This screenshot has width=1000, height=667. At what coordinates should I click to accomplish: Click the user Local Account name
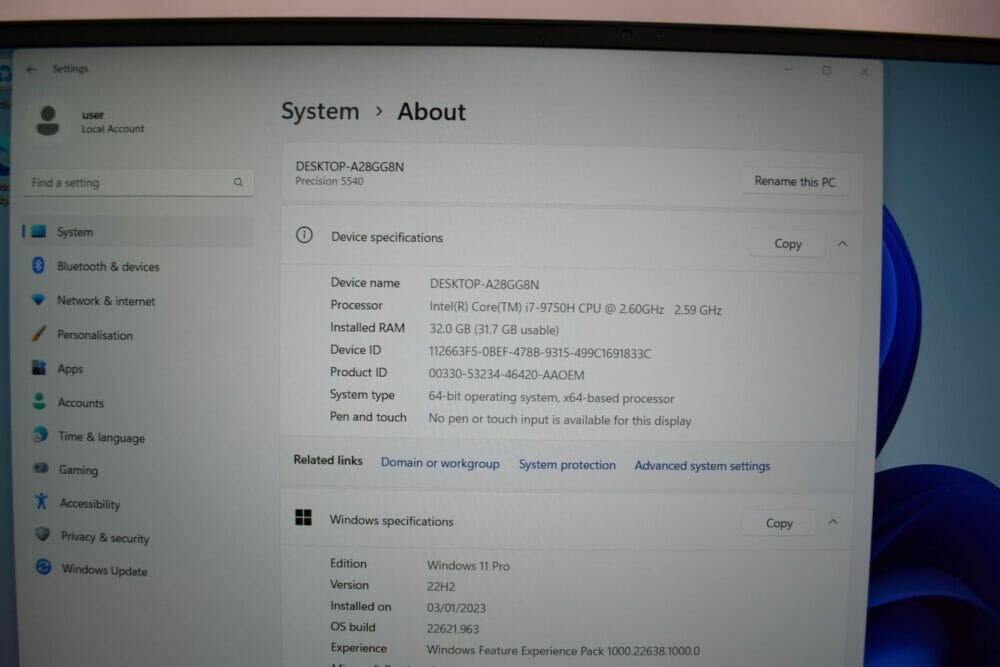tap(113, 122)
